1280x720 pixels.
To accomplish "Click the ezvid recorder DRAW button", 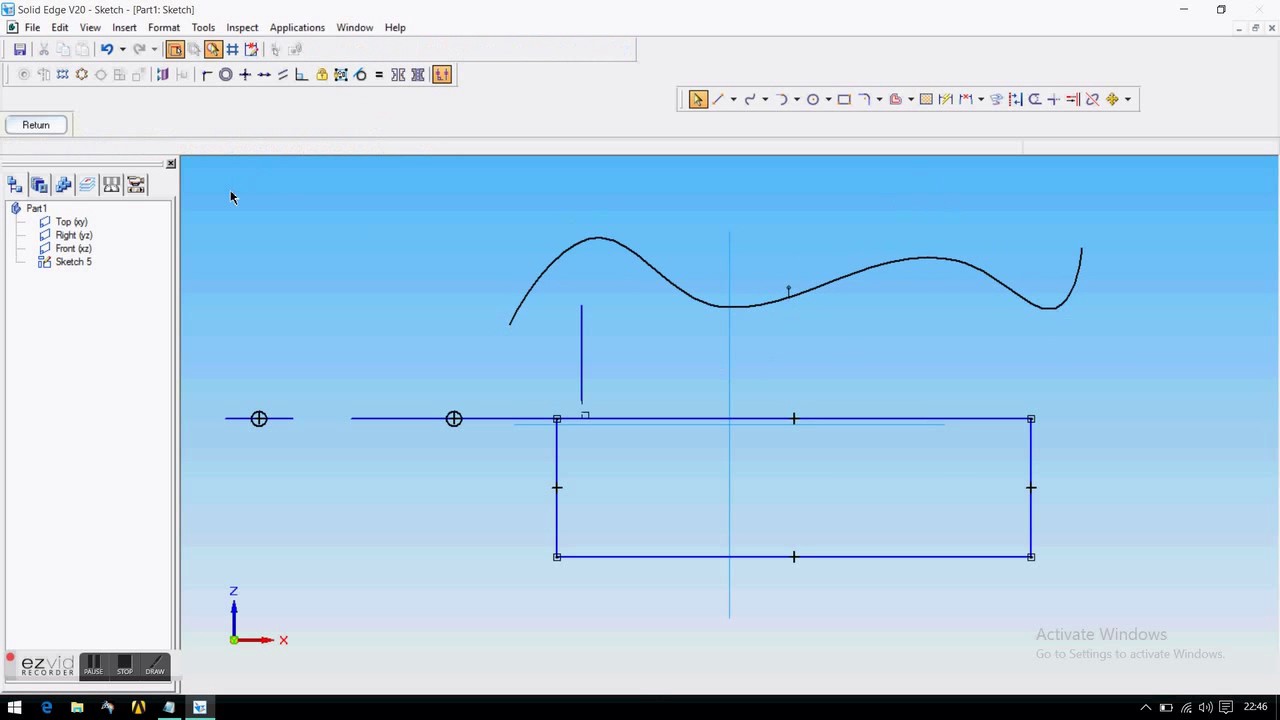I will [x=155, y=665].
